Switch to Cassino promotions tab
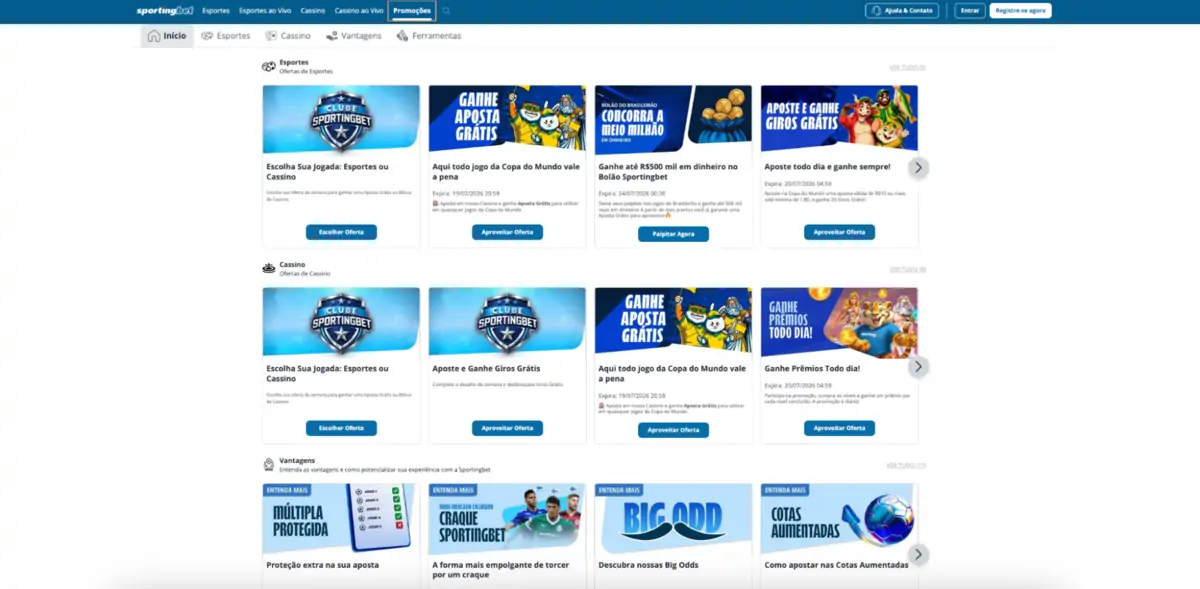Image resolution: width=1200 pixels, height=589 pixels. [288, 36]
